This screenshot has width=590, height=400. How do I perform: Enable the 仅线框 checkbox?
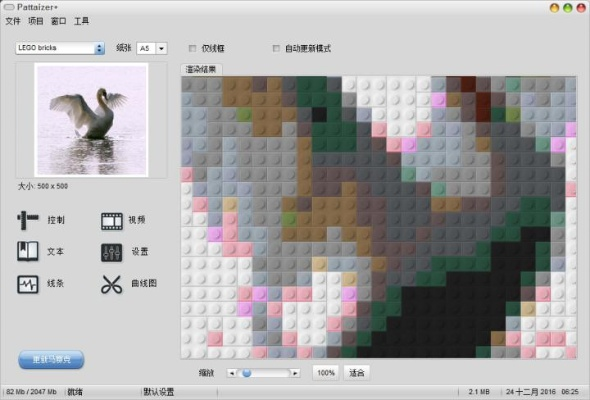[192, 49]
